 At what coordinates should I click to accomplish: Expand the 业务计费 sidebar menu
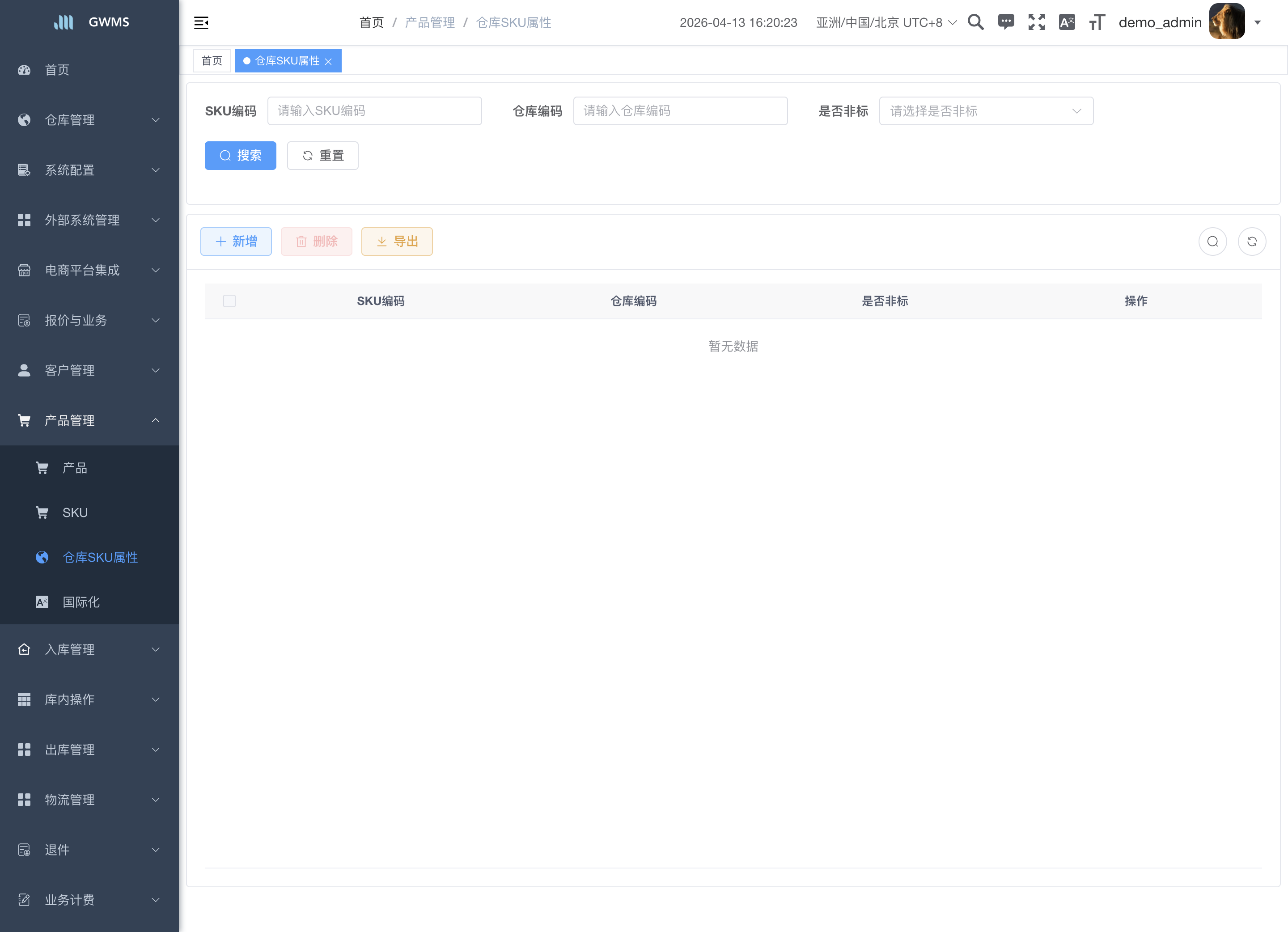[x=89, y=900]
